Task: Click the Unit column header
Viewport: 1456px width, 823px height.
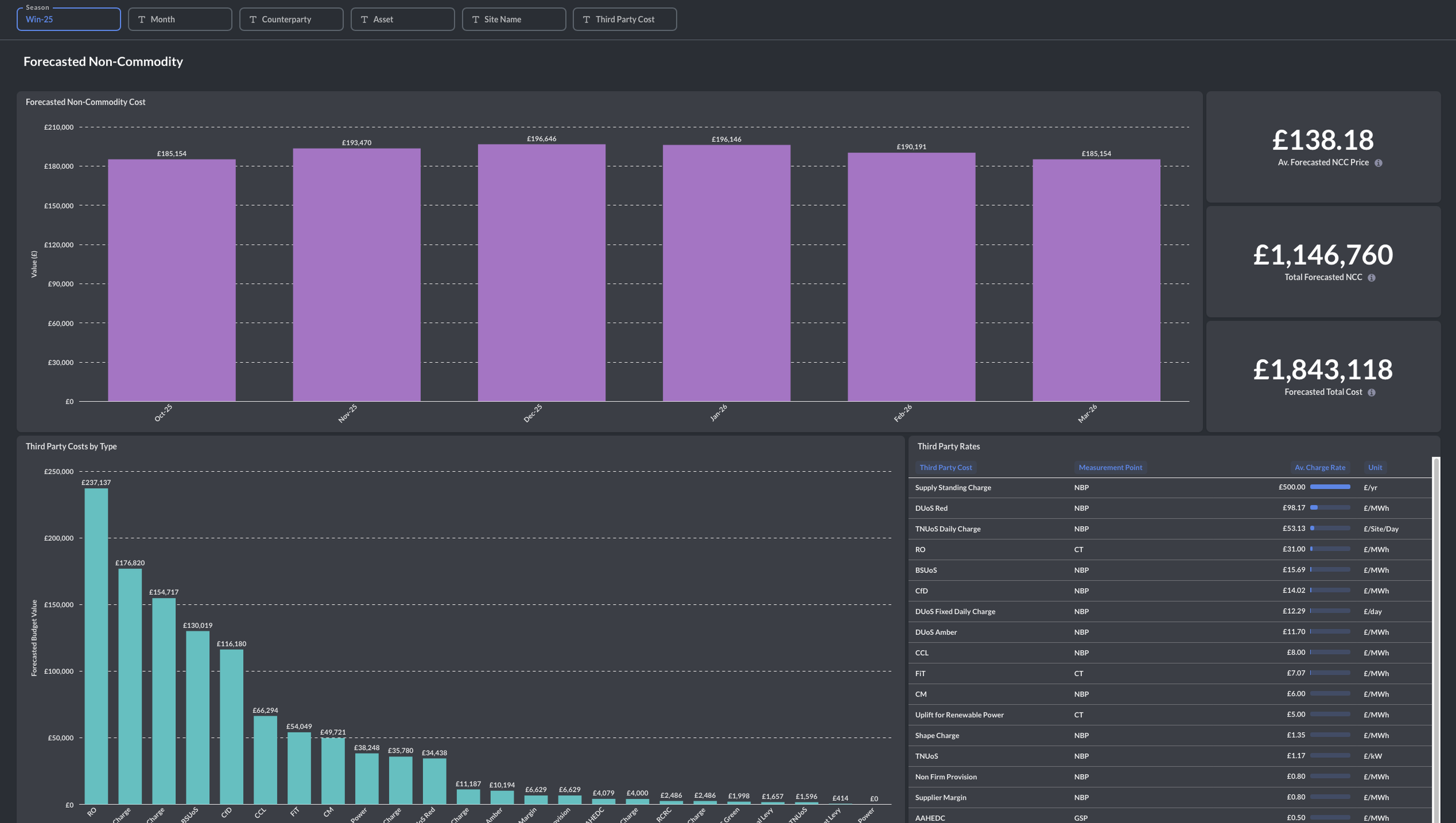Action: point(1374,468)
